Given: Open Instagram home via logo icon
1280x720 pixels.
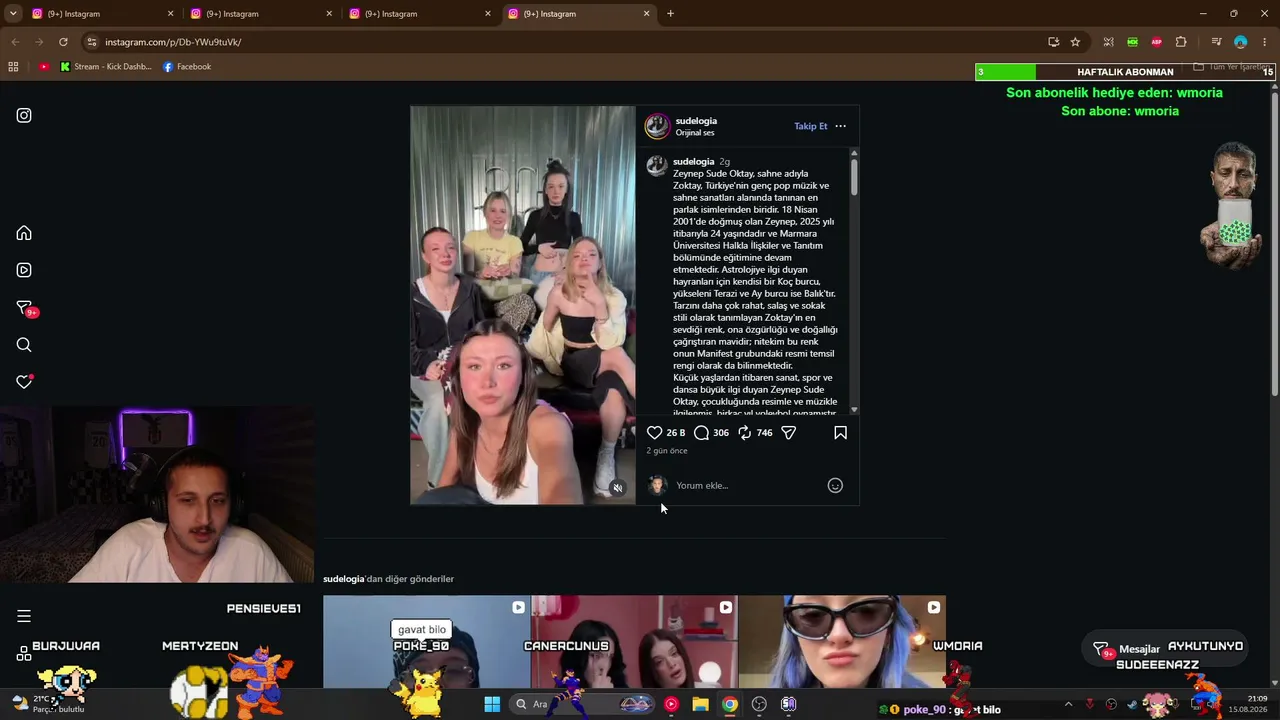Looking at the screenshot, I should click(x=24, y=115).
